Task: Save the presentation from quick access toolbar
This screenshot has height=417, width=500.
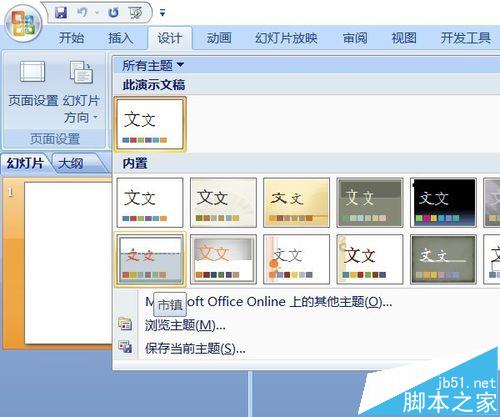Action: (x=61, y=13)
